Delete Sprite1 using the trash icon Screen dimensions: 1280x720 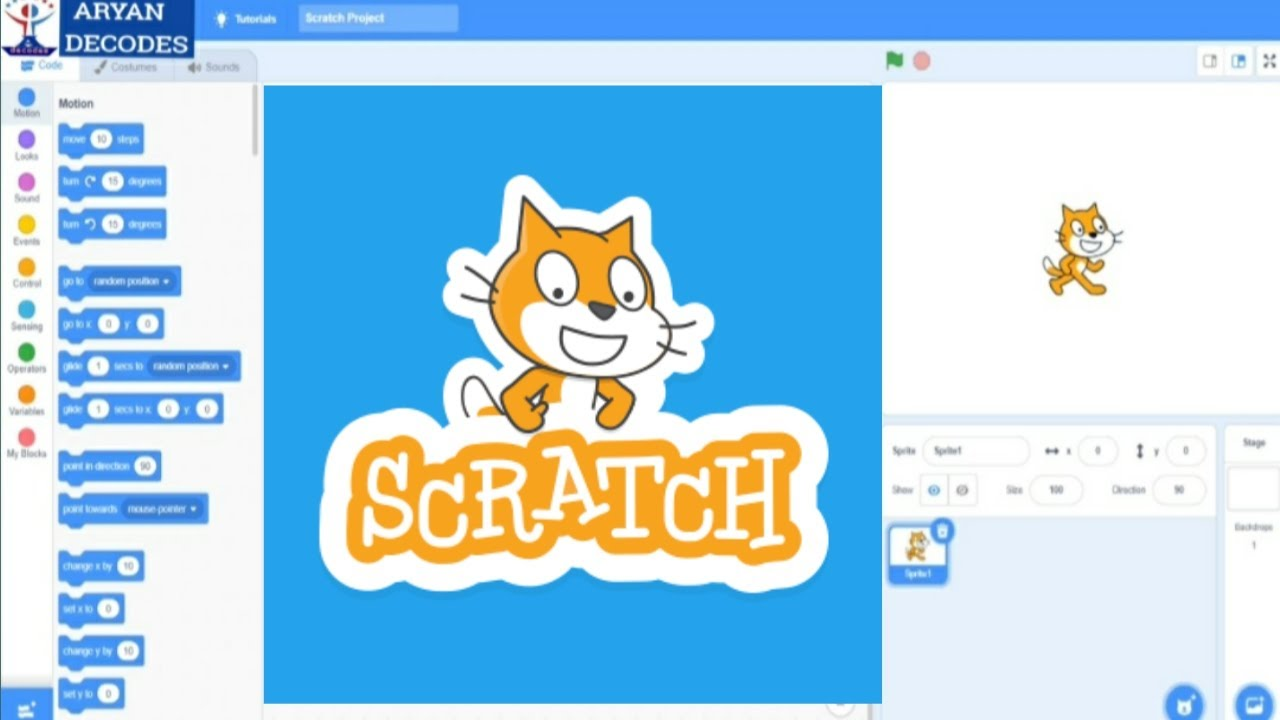[942, 531]
